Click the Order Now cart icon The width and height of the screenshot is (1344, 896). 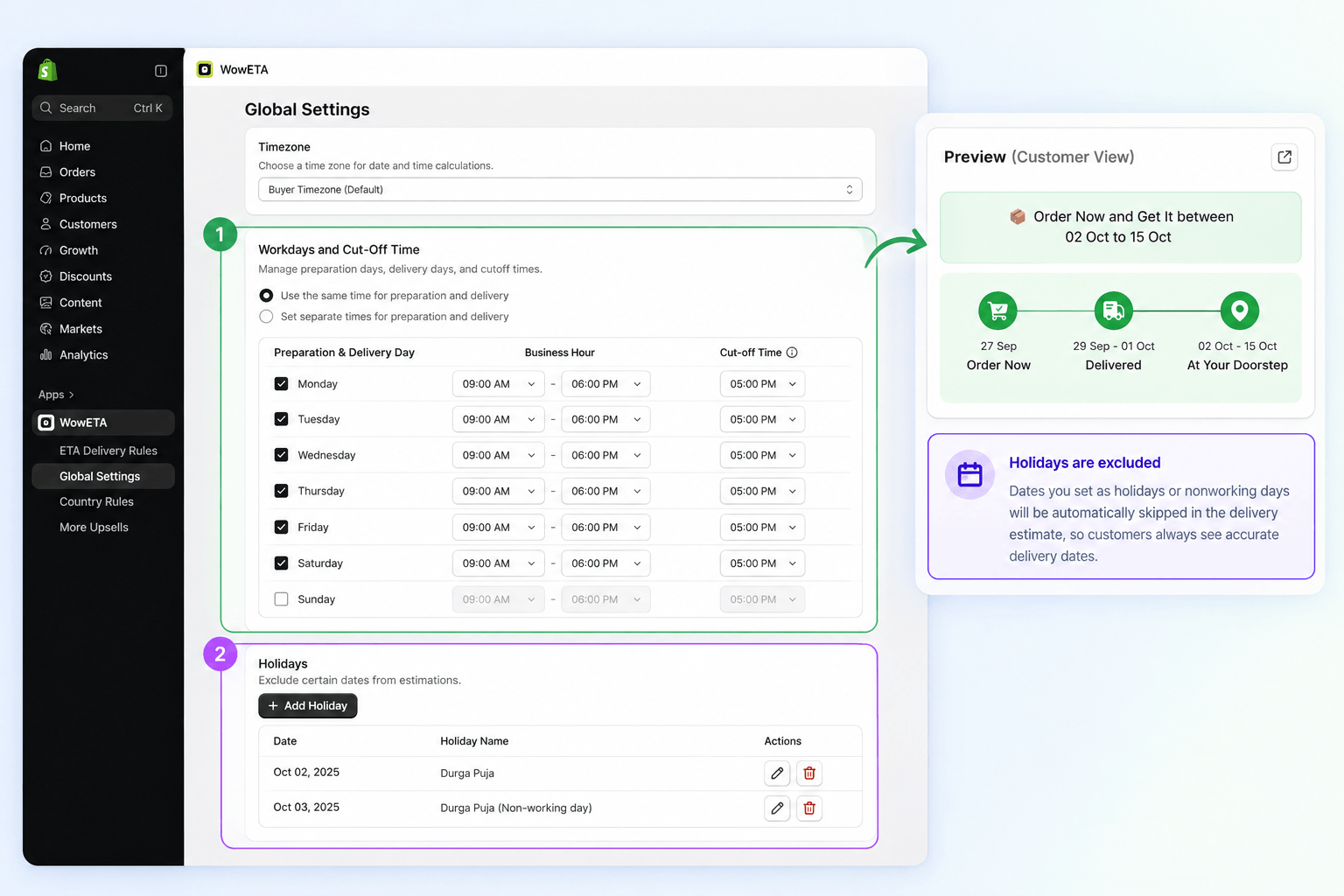click(998, 311)
